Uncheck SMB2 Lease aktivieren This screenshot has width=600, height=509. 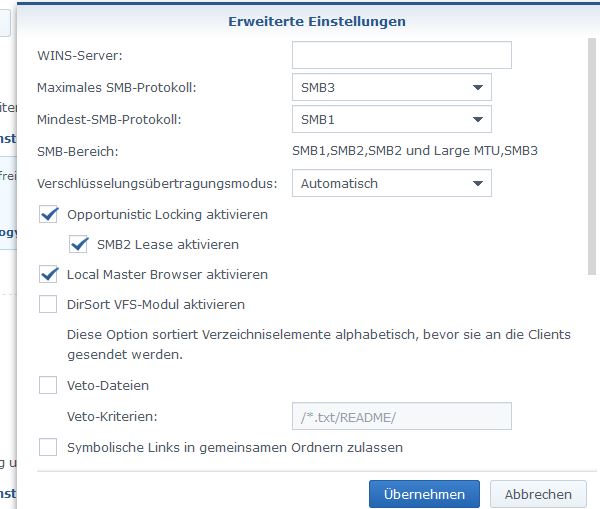[78, 244]
